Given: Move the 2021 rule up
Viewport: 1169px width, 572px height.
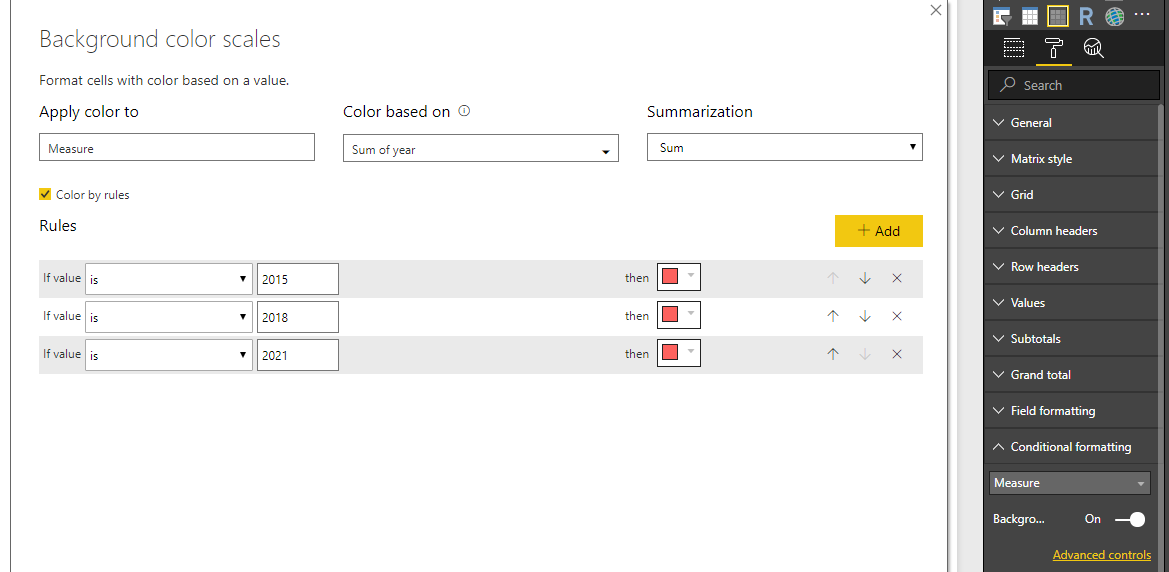Looking at the screenshot, I should pos(833,354).
